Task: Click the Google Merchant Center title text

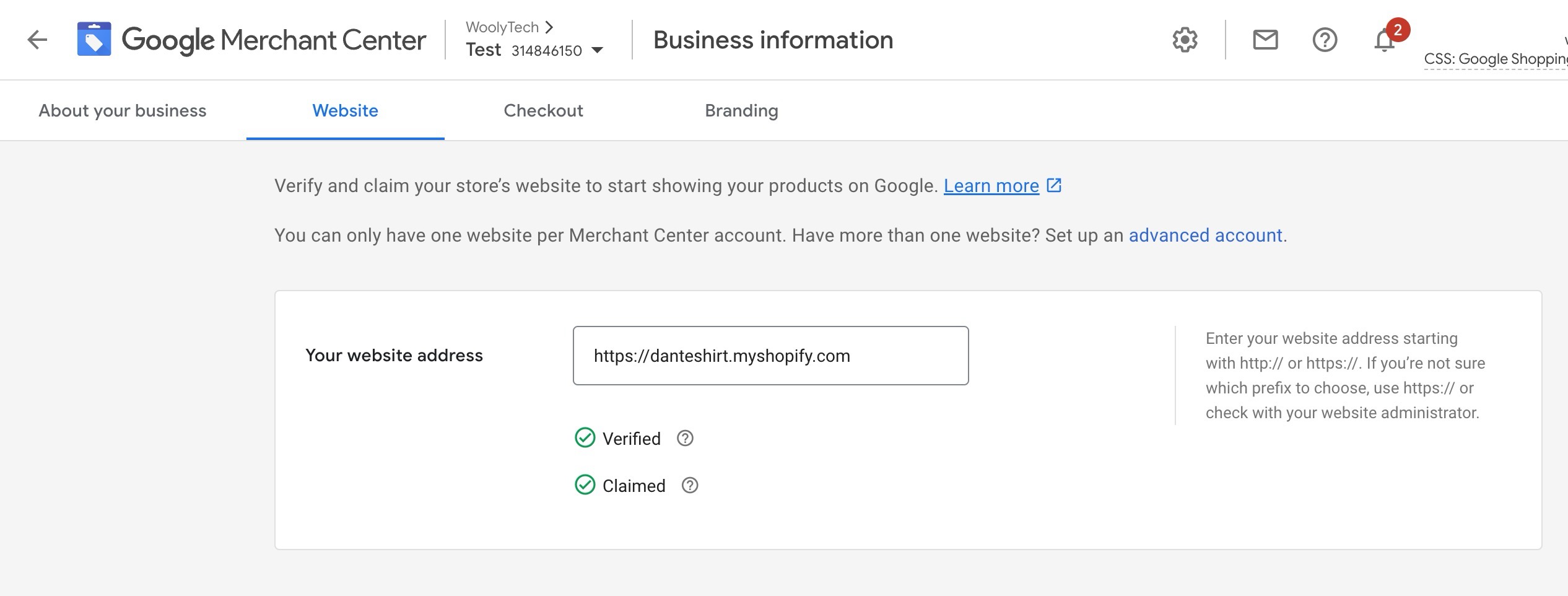Action: (274, 40)
